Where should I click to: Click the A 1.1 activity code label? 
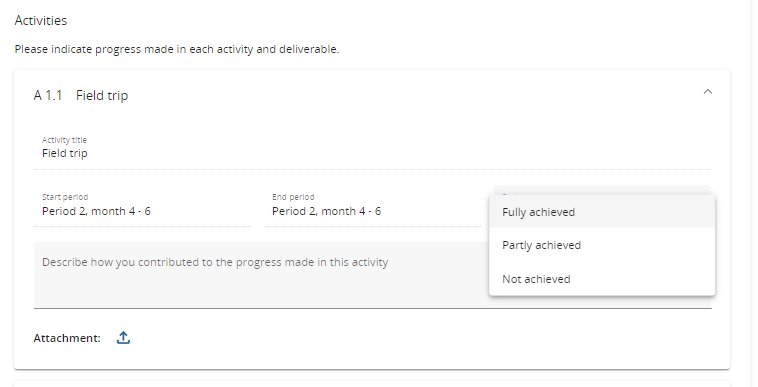point(48,96)
